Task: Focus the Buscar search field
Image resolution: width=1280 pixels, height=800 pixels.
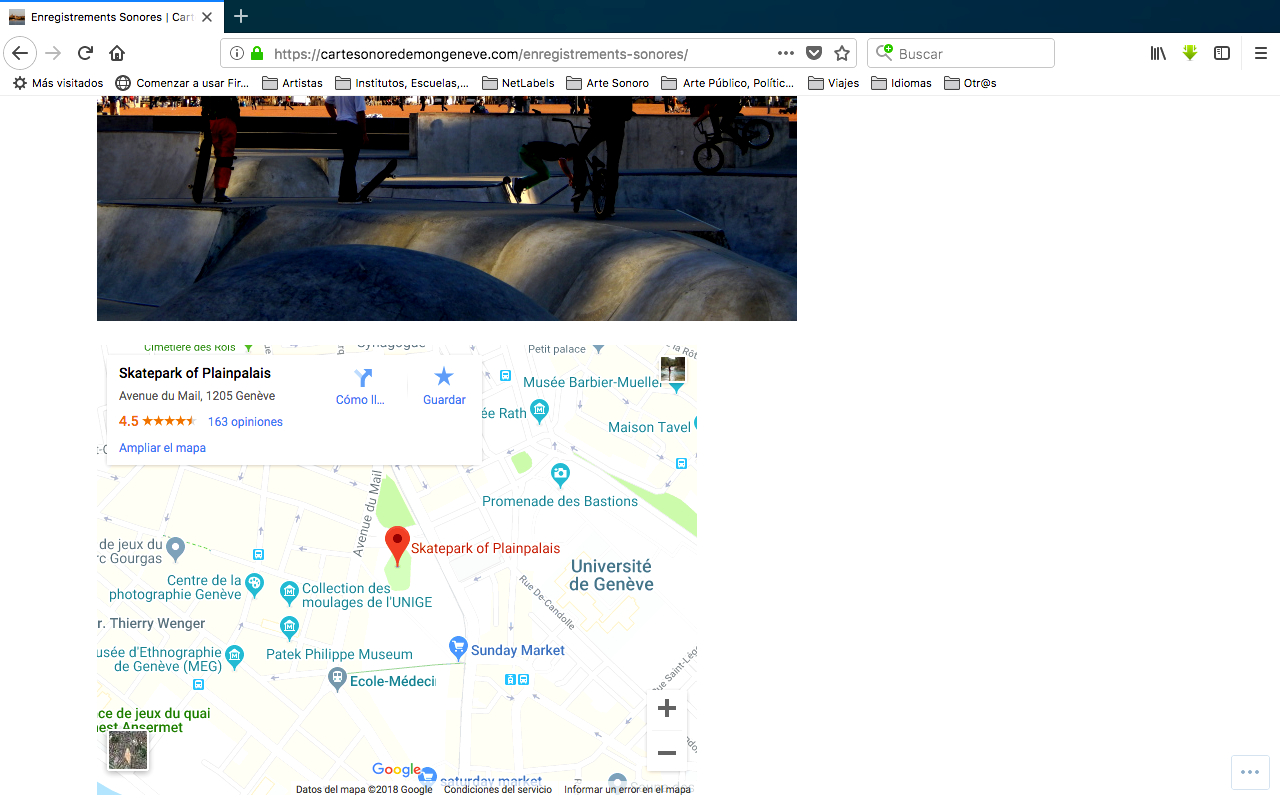Action: pos(970,53)
